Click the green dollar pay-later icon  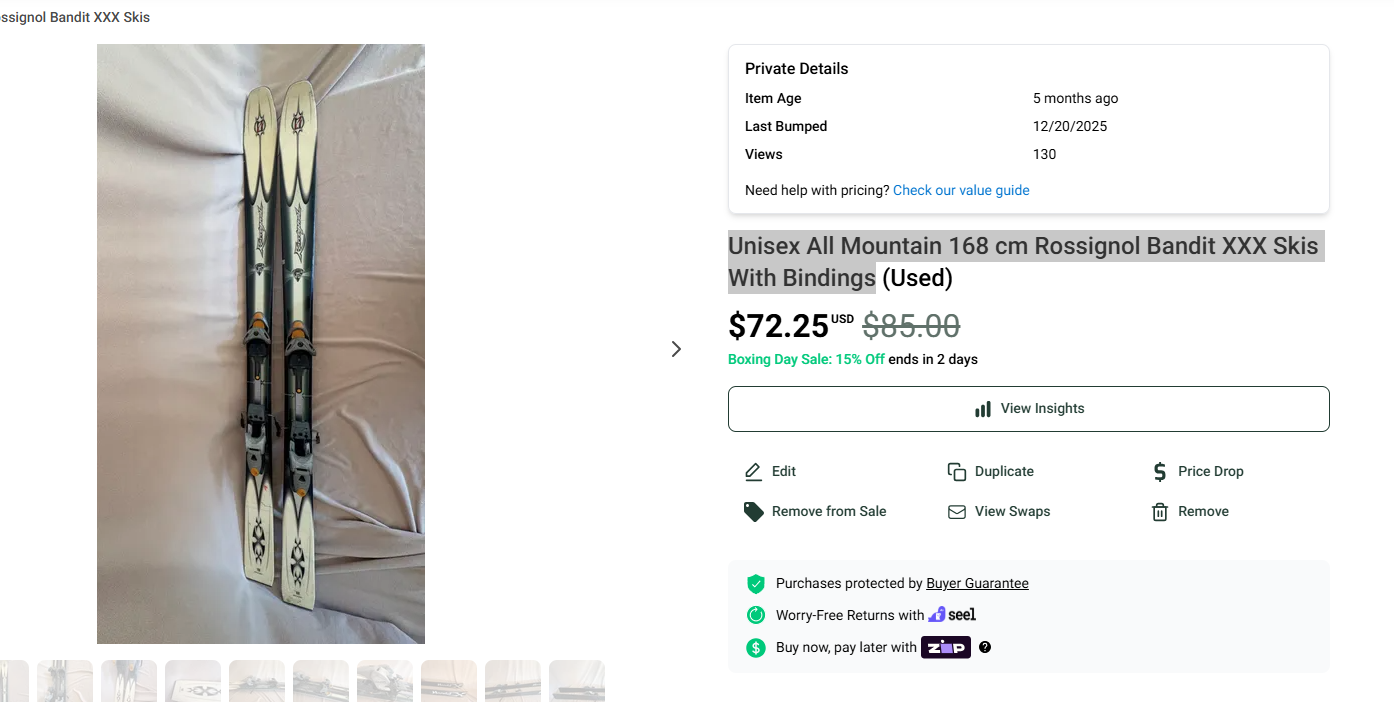coord(756,648)
